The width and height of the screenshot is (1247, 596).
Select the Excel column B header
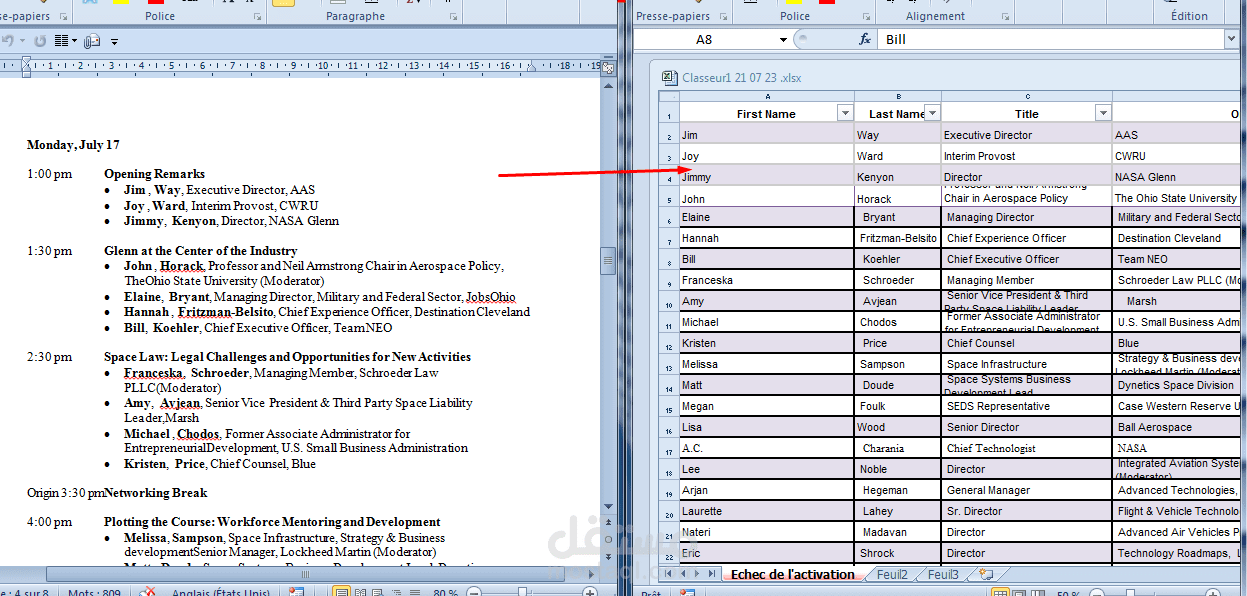point(898,97)
